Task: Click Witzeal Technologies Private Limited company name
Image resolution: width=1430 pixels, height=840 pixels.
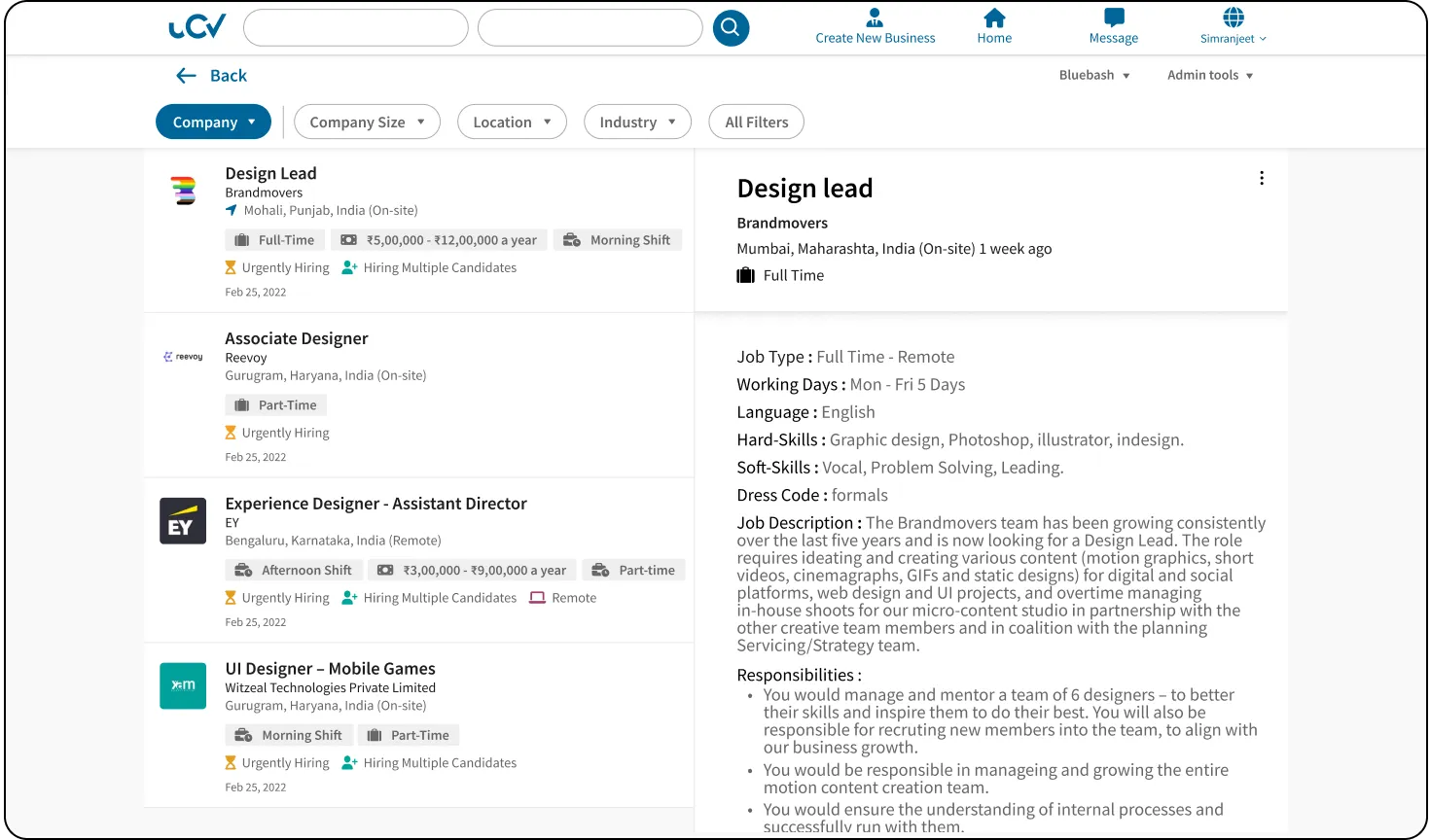Action: click(x=330, y=687)
